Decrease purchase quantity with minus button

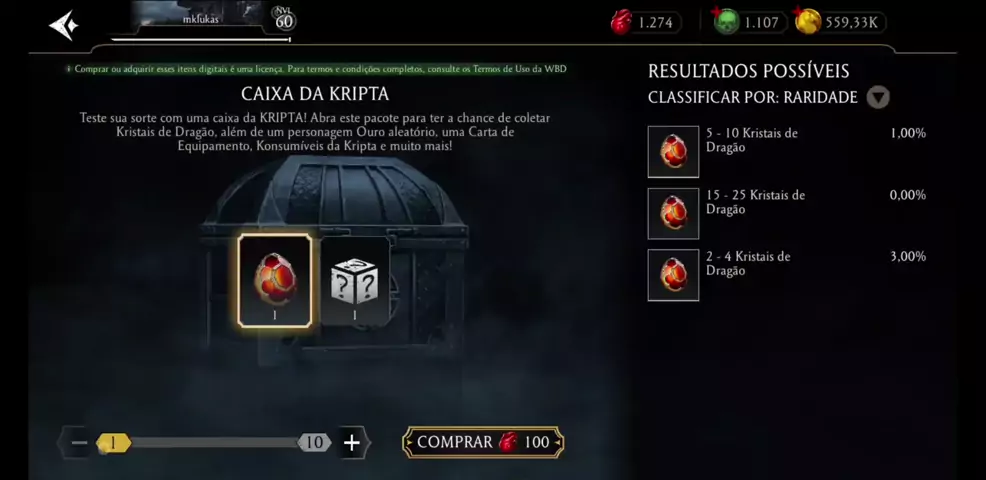point(79,443)
